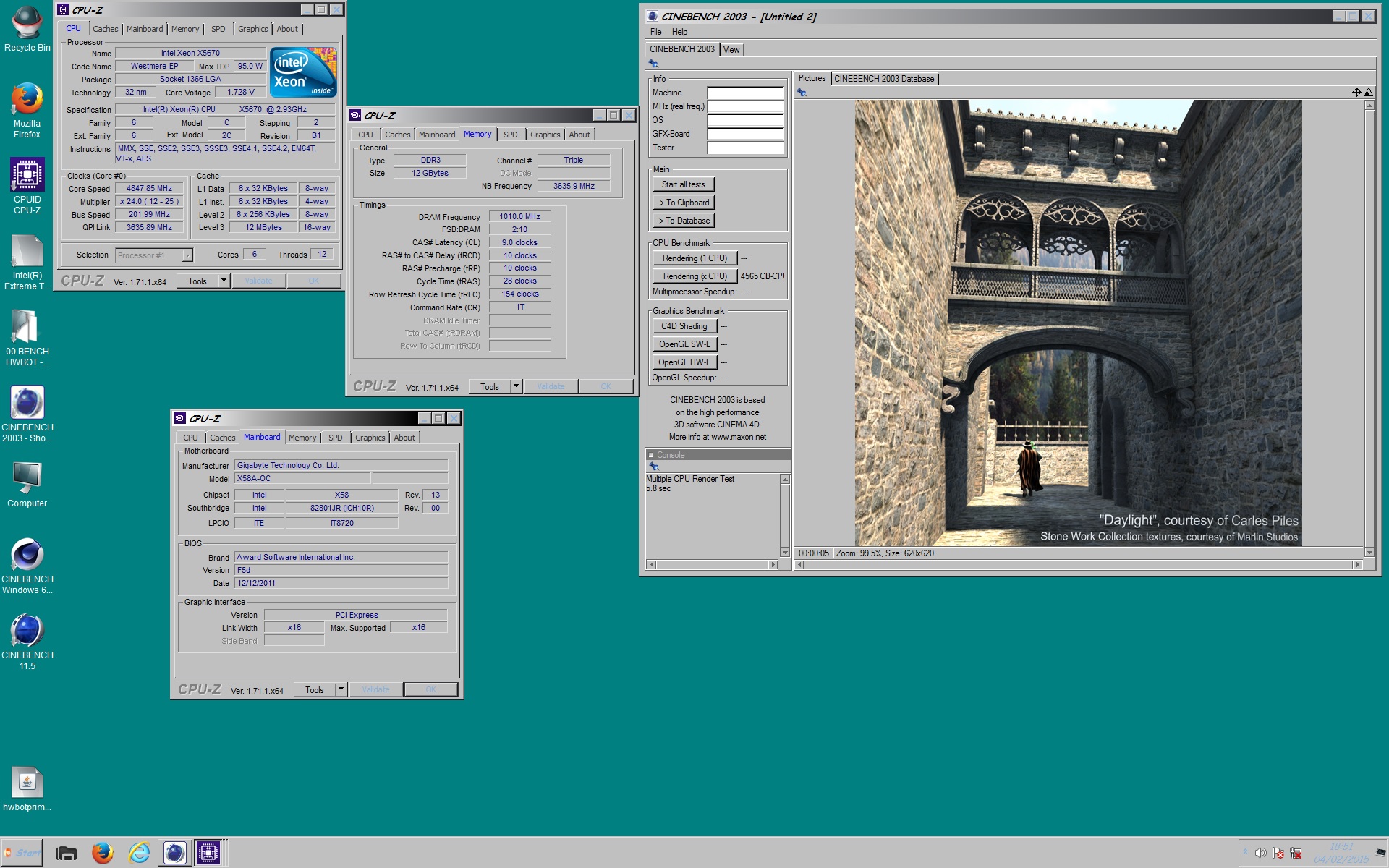Run Rendering (1 CPU) benchmark
Image resolution: width=1389 pixels, height=868 pixels.
(x=694, y=258)
